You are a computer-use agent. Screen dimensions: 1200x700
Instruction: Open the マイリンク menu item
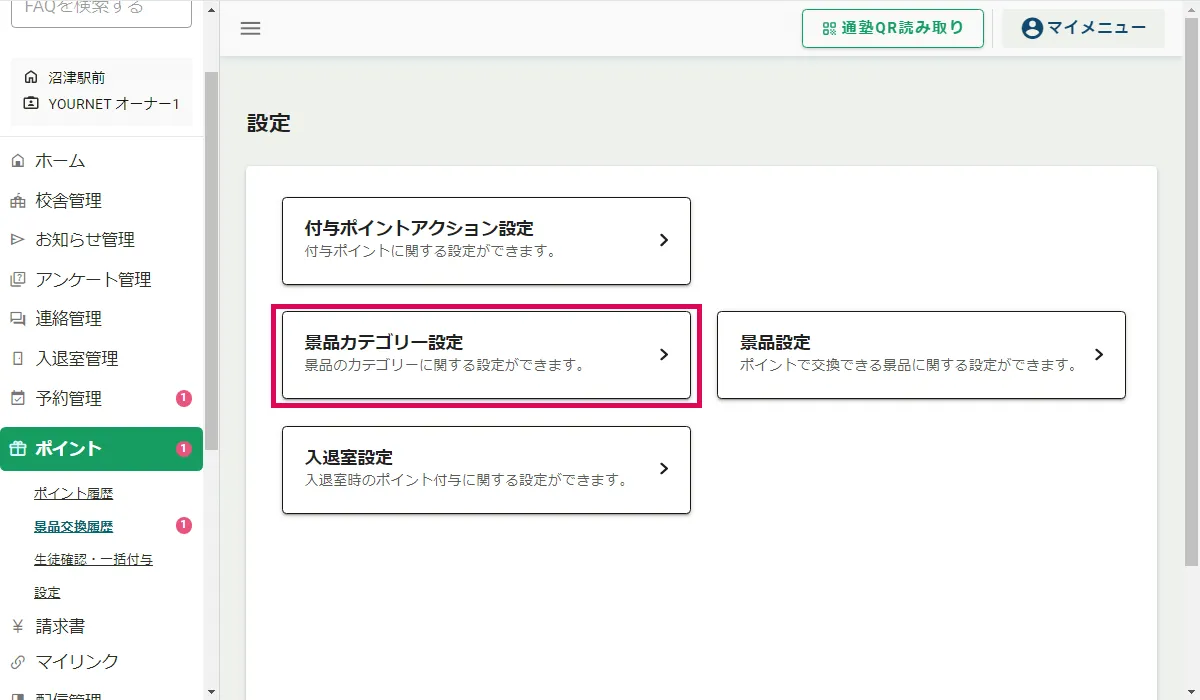click(77, 662)
